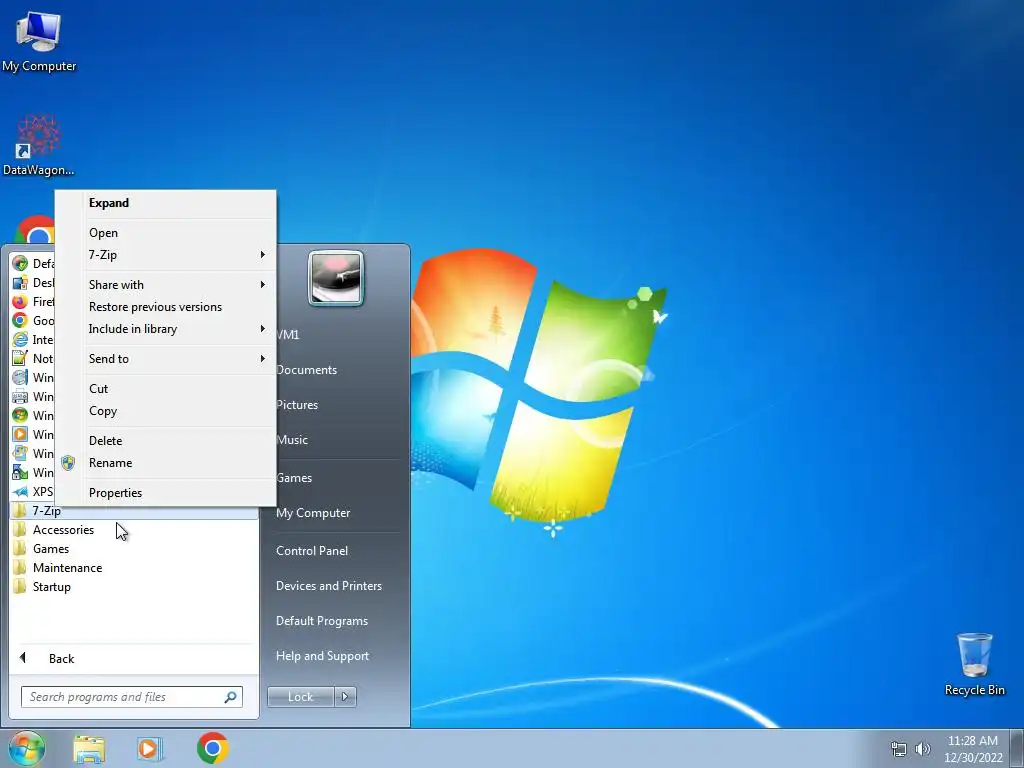Choose Copy from the context menu
This screenshot has width=1024, height=768.
click(x=166, y=411)
